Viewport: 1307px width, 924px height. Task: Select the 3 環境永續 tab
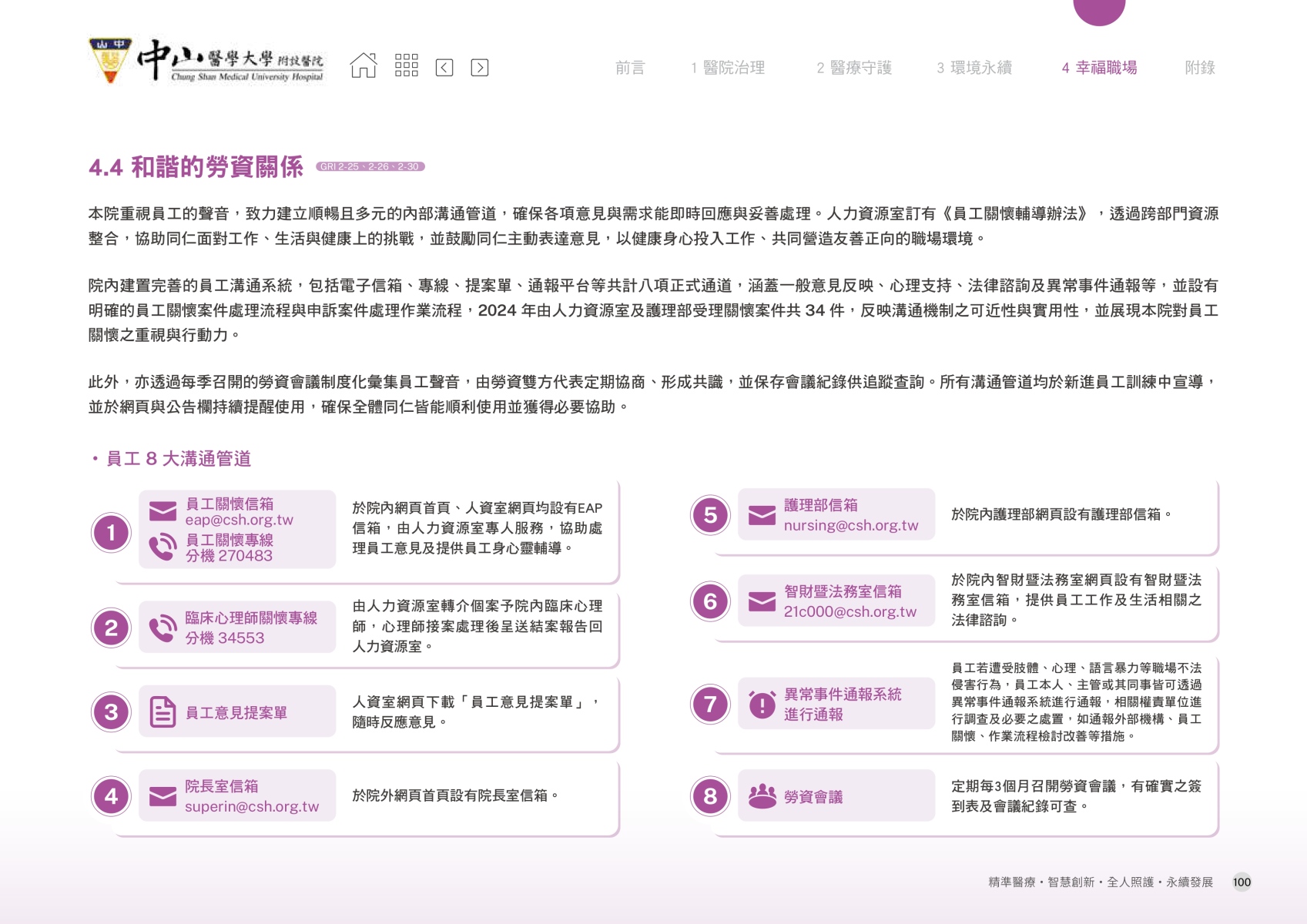click(974, 68)
